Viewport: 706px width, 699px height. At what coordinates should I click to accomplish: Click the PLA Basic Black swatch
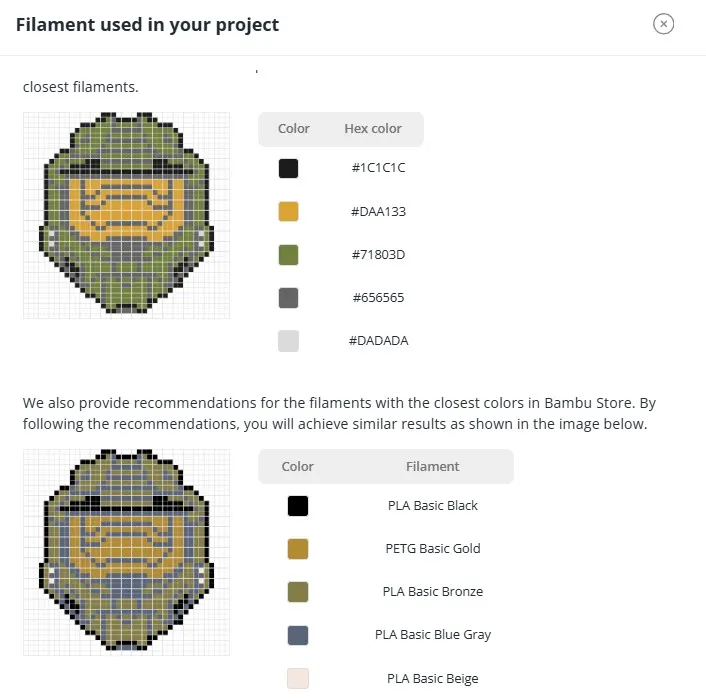[298, 506]
